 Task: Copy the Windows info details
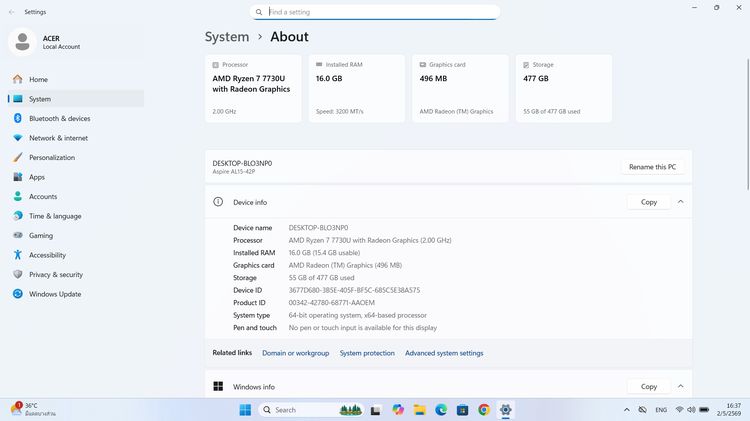point(649,386)
